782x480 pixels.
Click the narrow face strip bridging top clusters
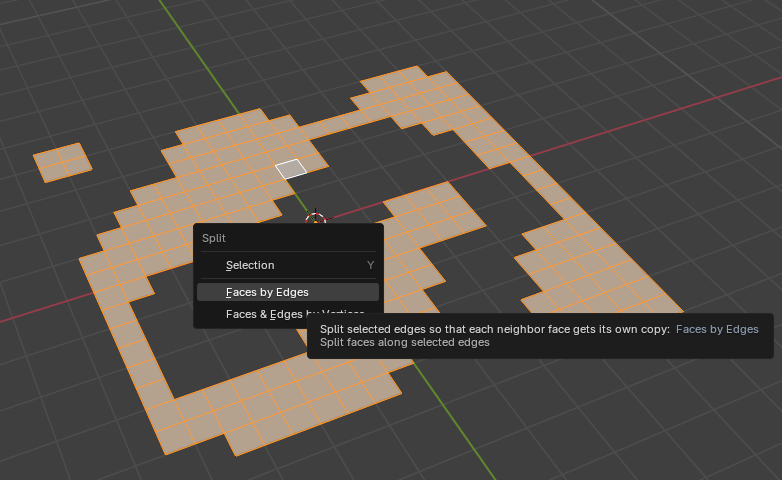[335, 125]
